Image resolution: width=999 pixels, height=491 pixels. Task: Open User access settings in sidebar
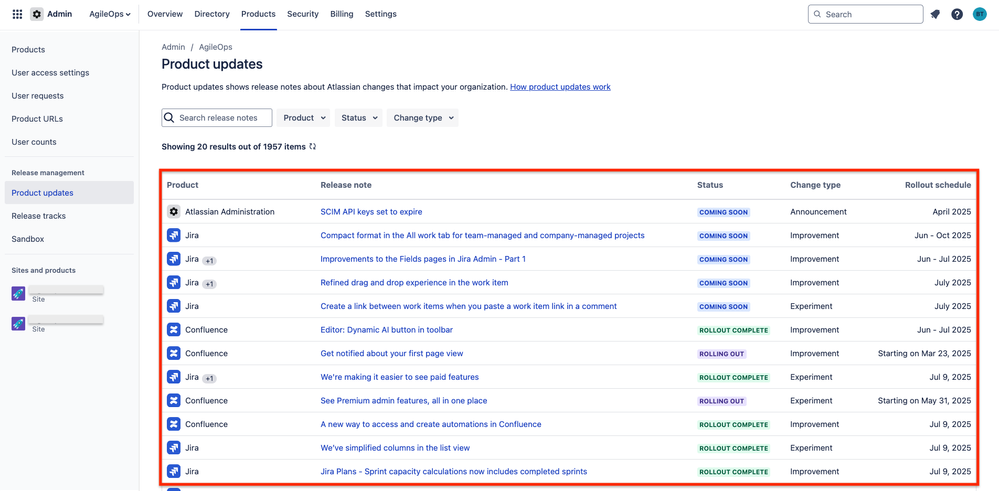69,73
